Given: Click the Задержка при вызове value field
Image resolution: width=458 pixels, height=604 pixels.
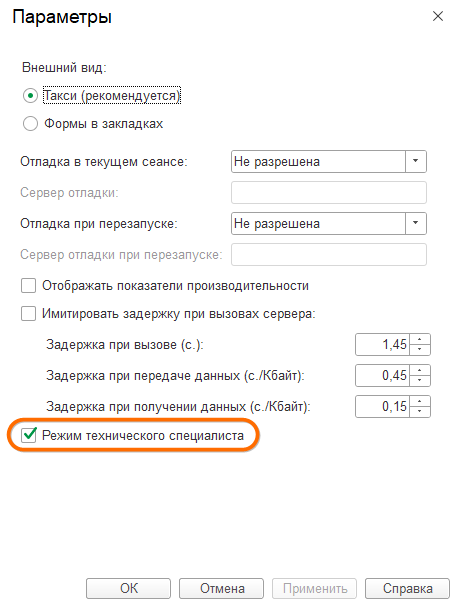Looking at the screenshot, I should pos(383,344).
